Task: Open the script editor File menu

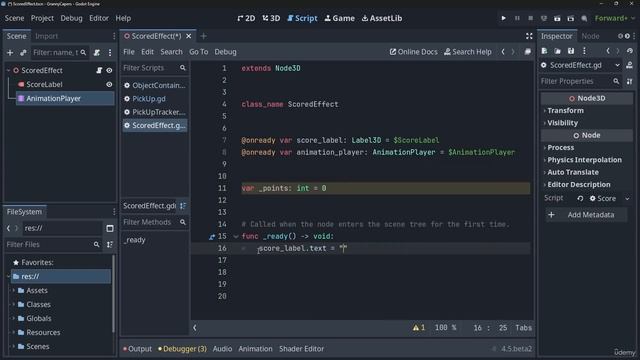Action: pyautogui.click(x=129, y=52)
